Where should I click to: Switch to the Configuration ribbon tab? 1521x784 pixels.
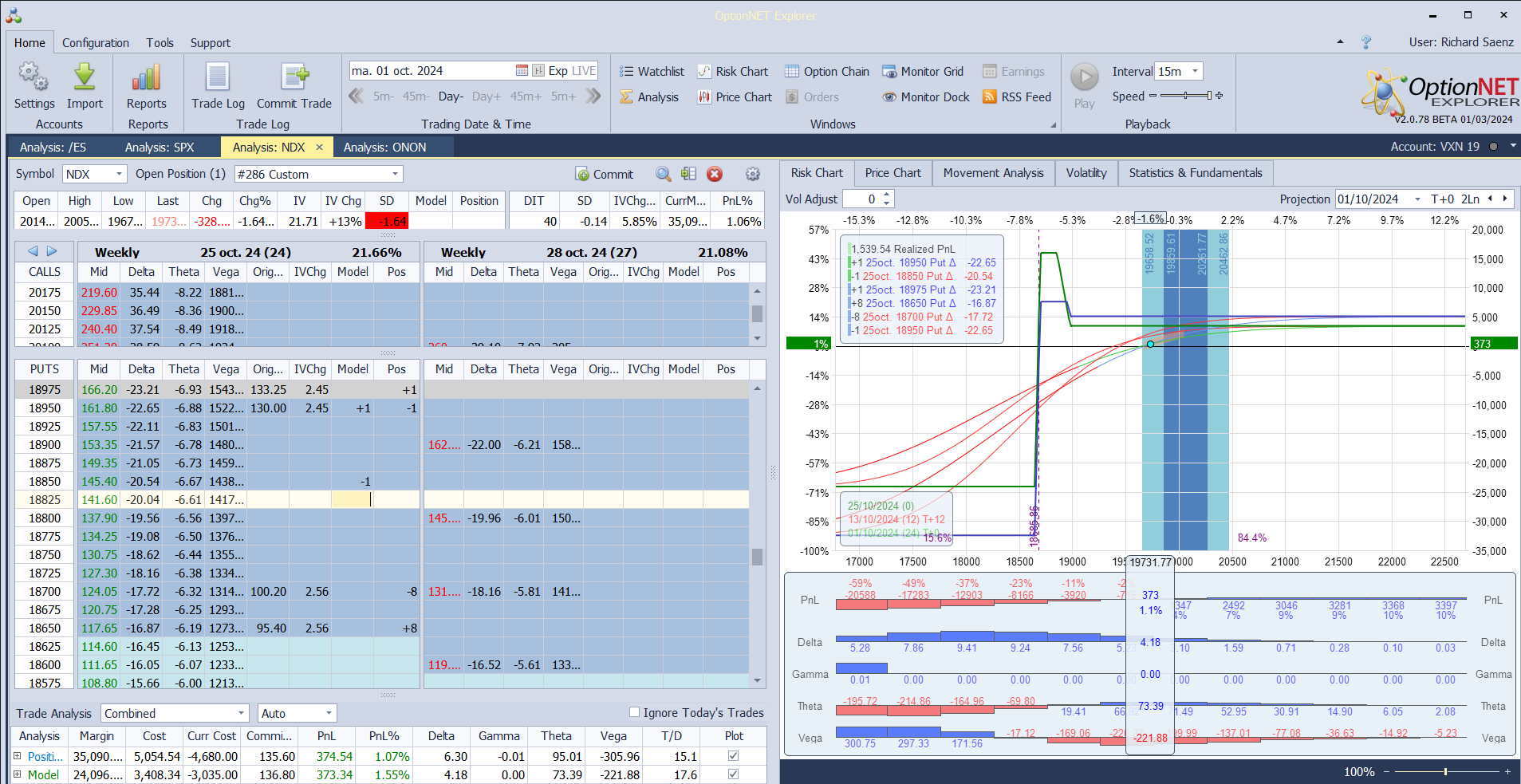96,43
